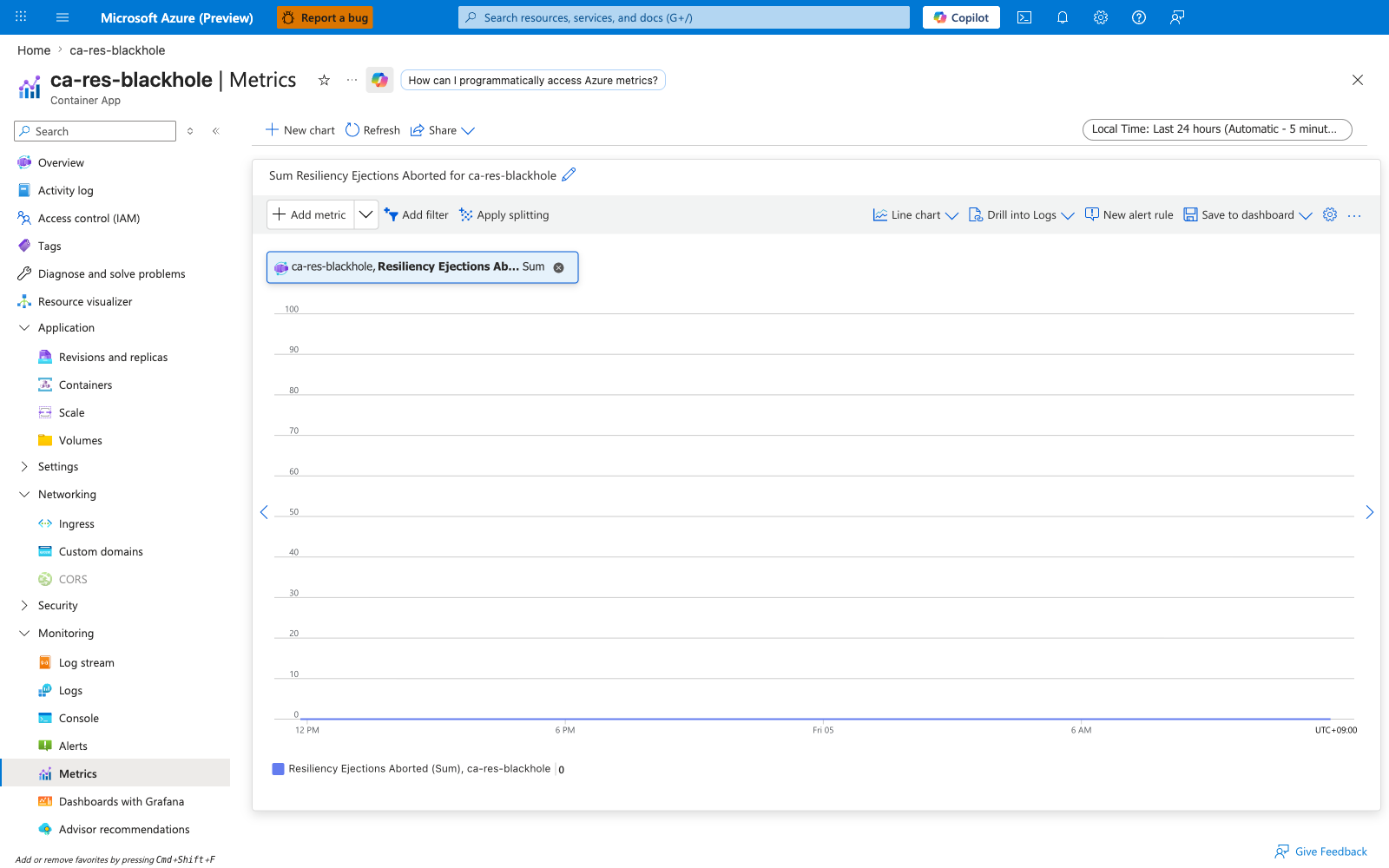1389x868 pixels.
Task: Create a New alert rule
Action: (x=1129, y=215)
